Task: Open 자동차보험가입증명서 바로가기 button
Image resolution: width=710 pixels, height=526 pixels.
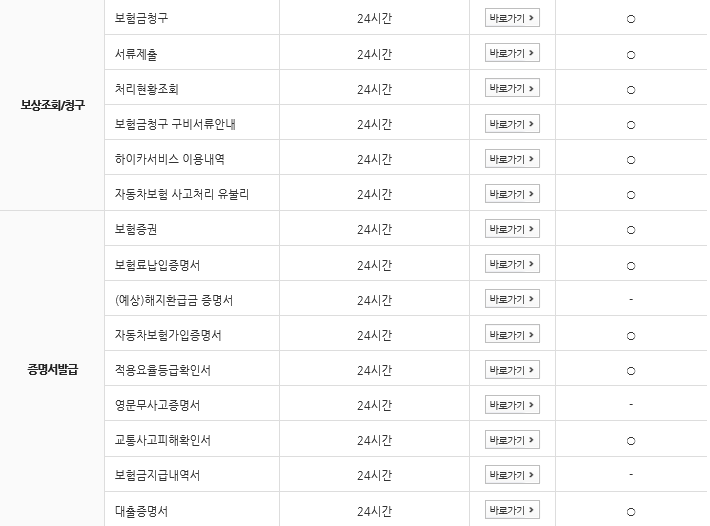Action: pyautogui.click(x=512, y=334)
